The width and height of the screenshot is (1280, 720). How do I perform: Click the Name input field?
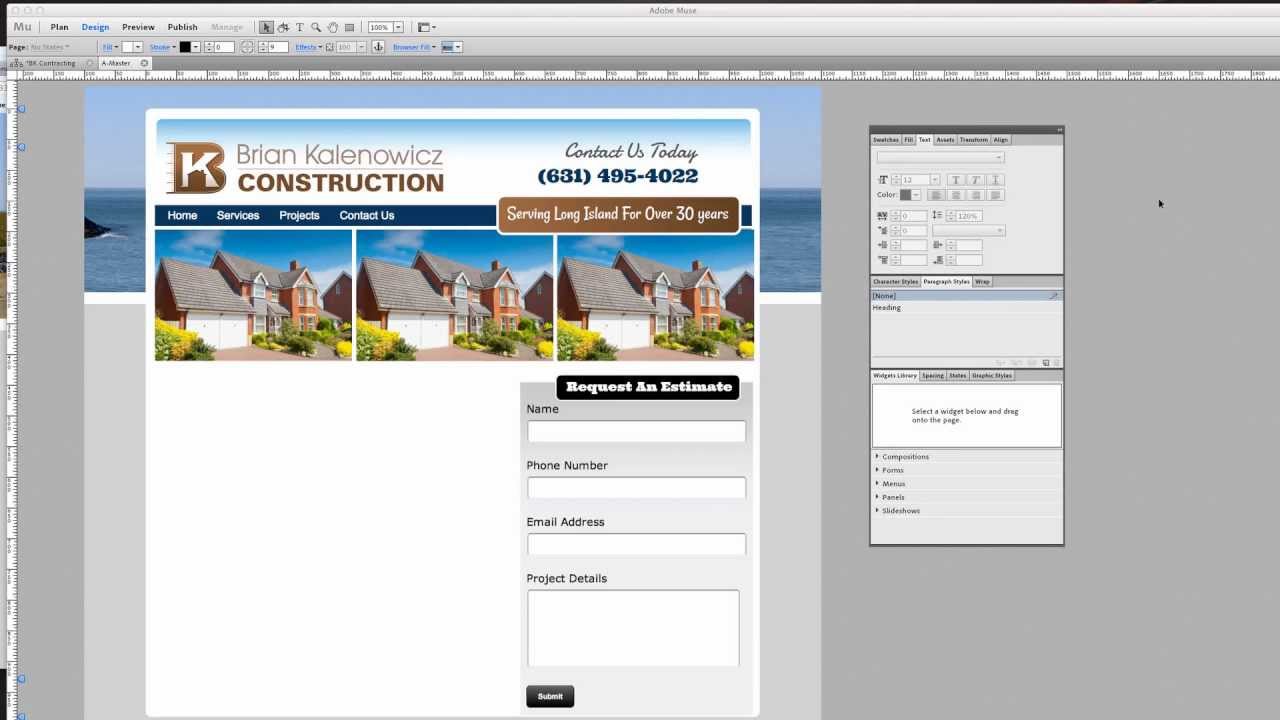click(636, 431)
